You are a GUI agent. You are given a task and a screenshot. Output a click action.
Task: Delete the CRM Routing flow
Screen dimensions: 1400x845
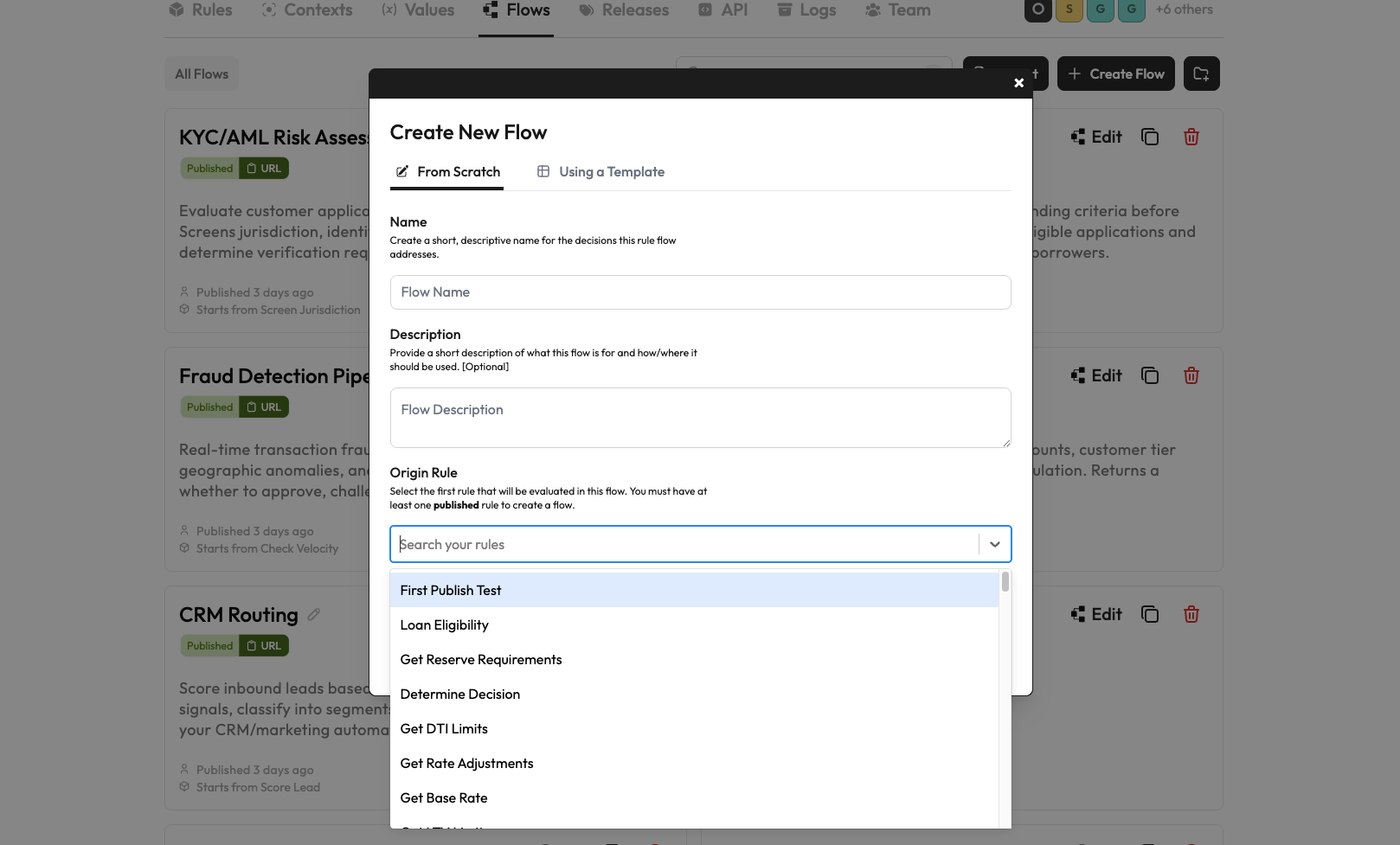point(1191,614)
